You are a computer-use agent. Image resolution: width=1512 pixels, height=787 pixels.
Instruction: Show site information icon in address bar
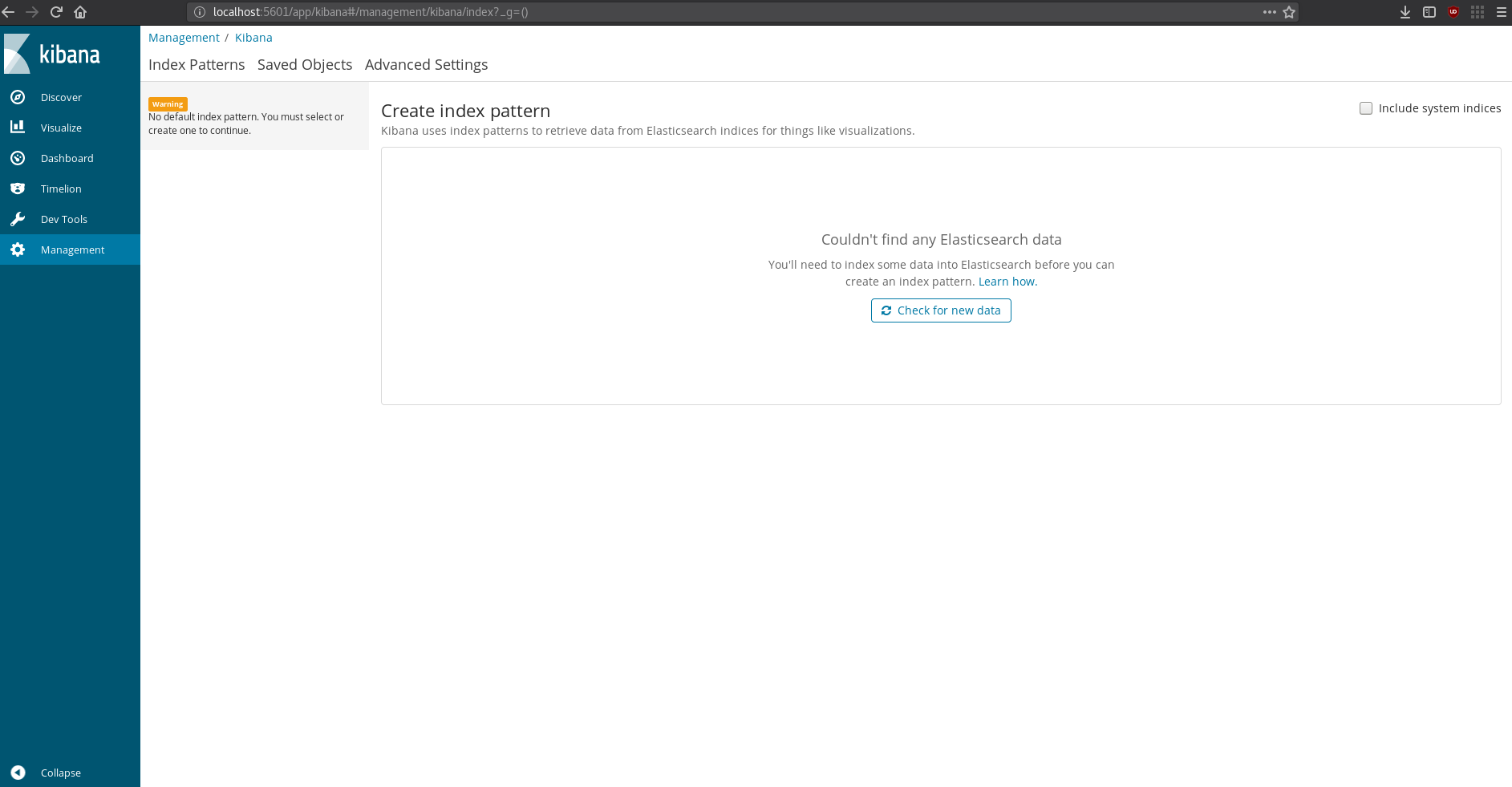coord(200,12)
